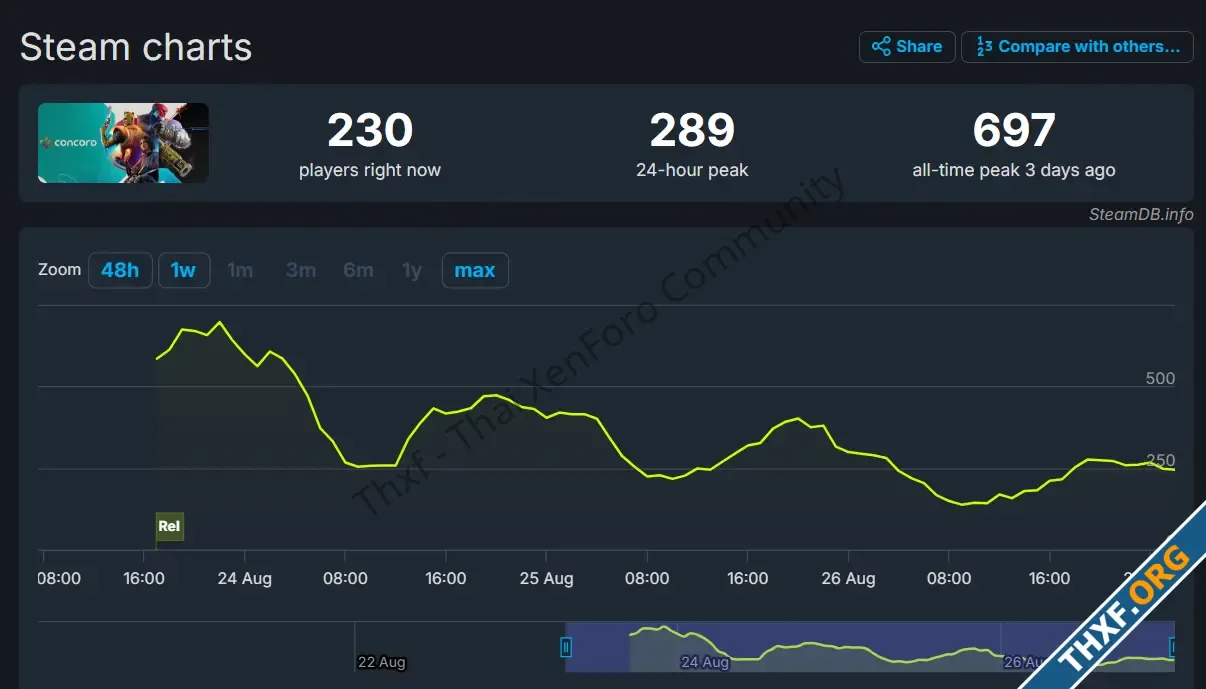Click the SteamDB.info credit text
The image size is (1206, 689).
pos(1141,214)
